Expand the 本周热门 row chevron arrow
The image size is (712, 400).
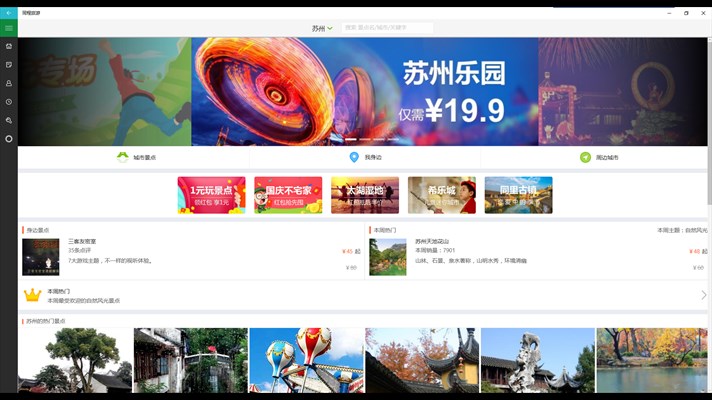703,295
